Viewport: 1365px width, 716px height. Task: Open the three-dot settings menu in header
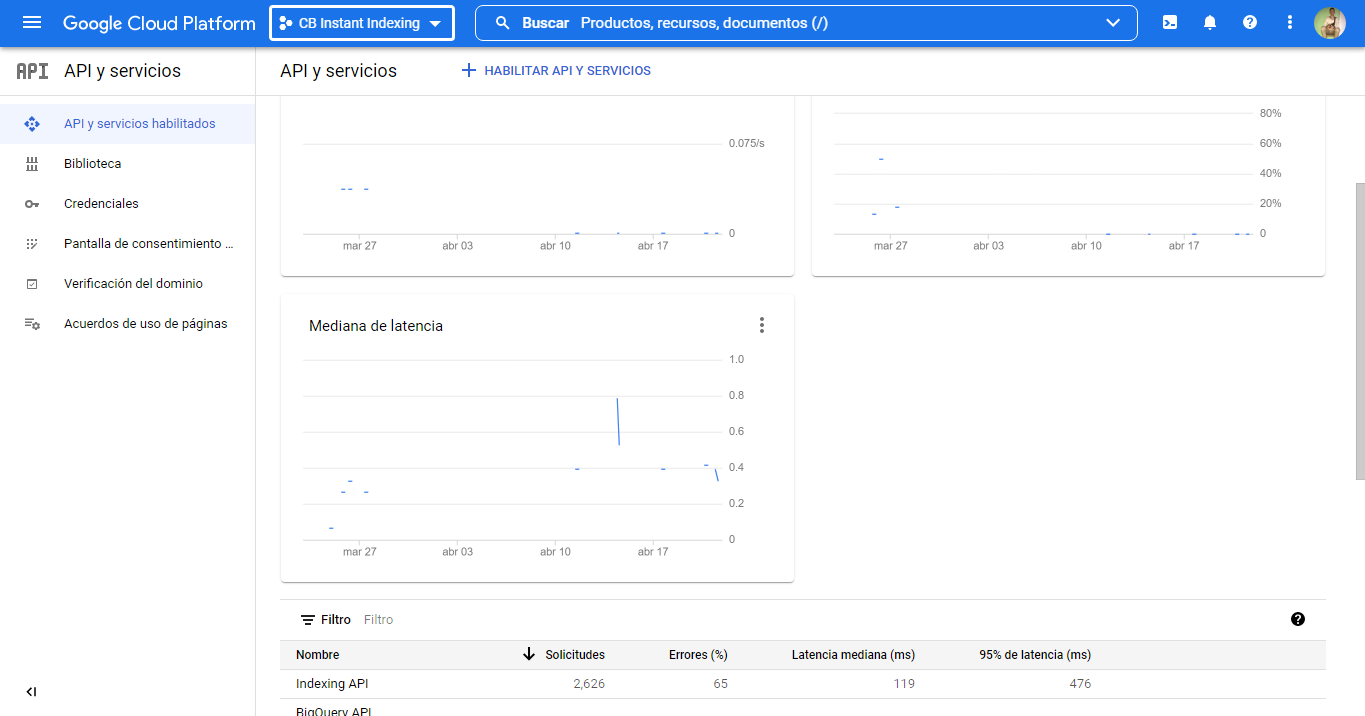(x=1290, y=22)
